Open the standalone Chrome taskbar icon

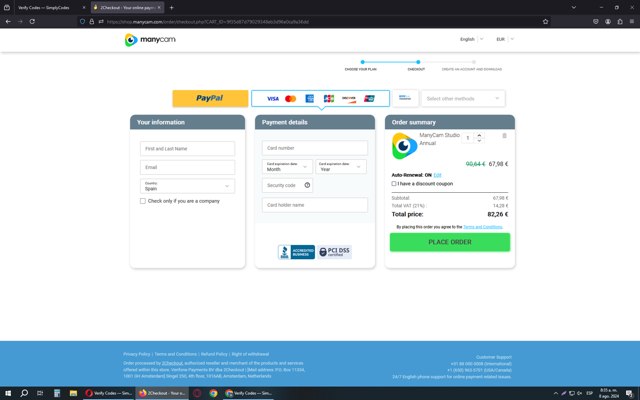tap(213, 393)
